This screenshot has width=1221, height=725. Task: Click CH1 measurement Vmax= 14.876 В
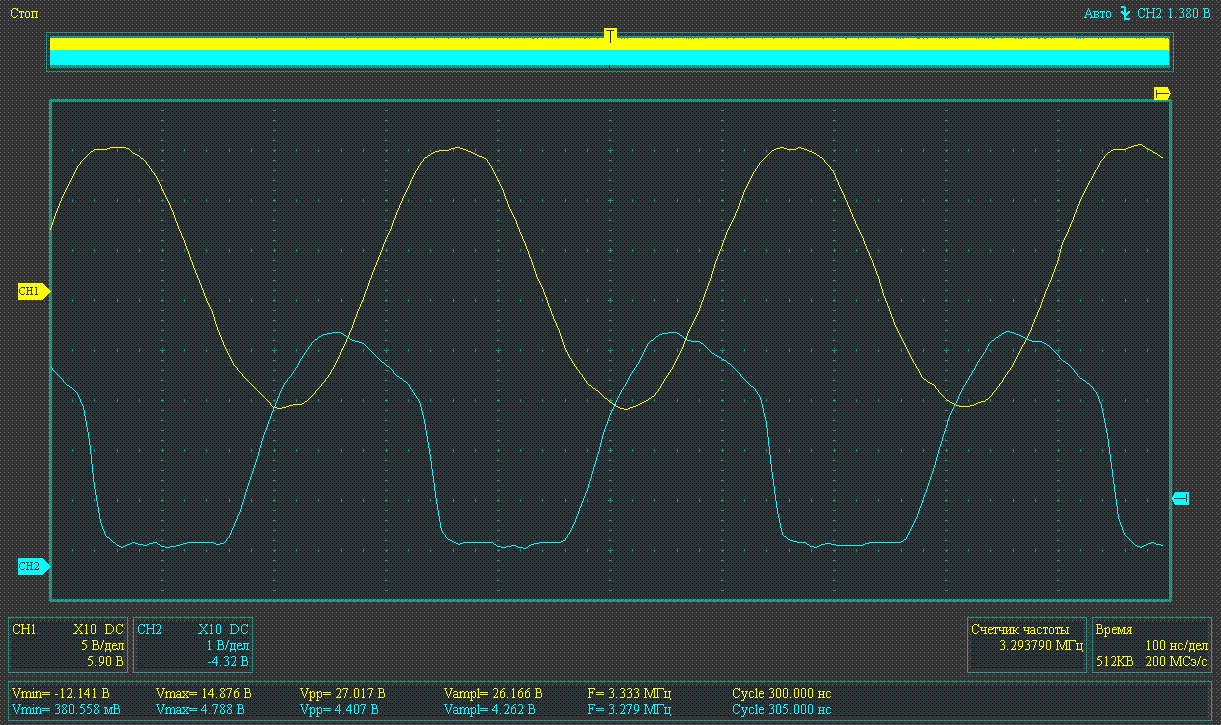pos(204,693)
